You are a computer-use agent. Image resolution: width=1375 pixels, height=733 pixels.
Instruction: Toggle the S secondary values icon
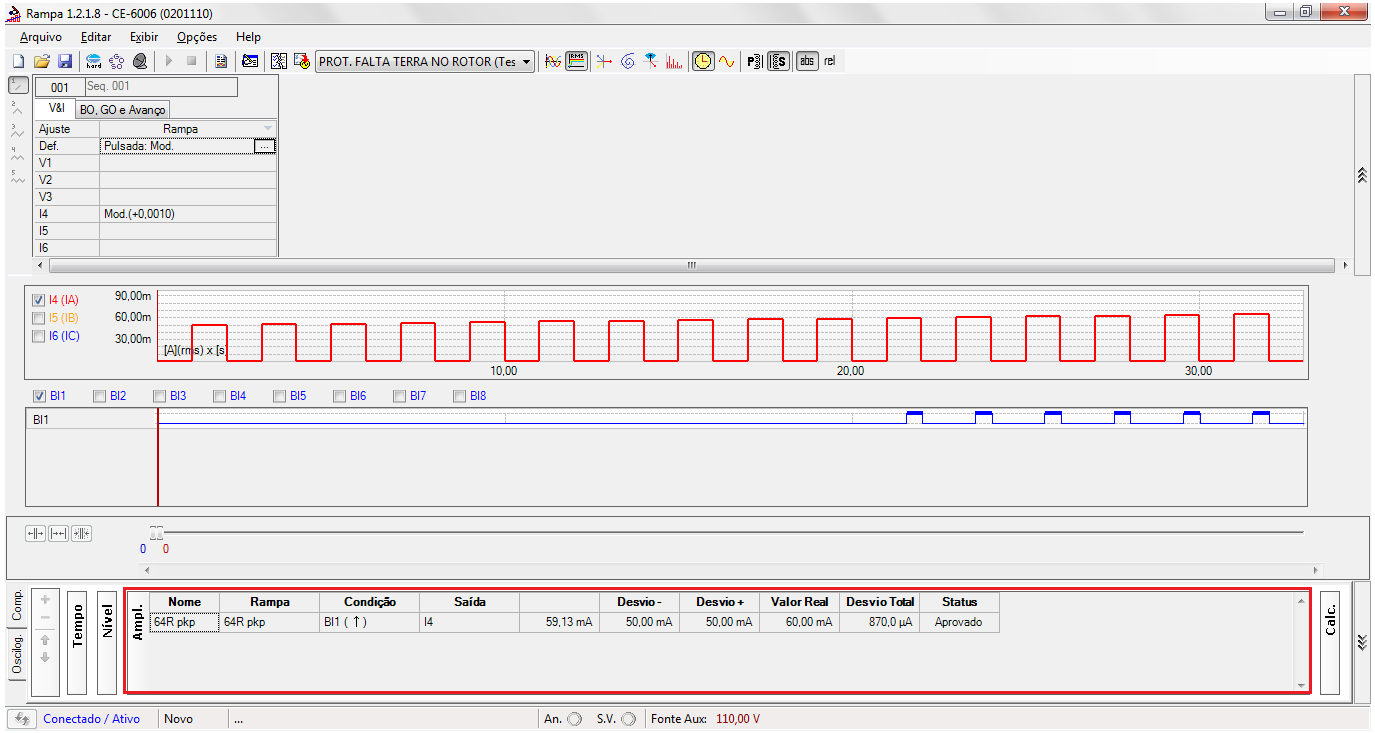[x=778, y=61]
